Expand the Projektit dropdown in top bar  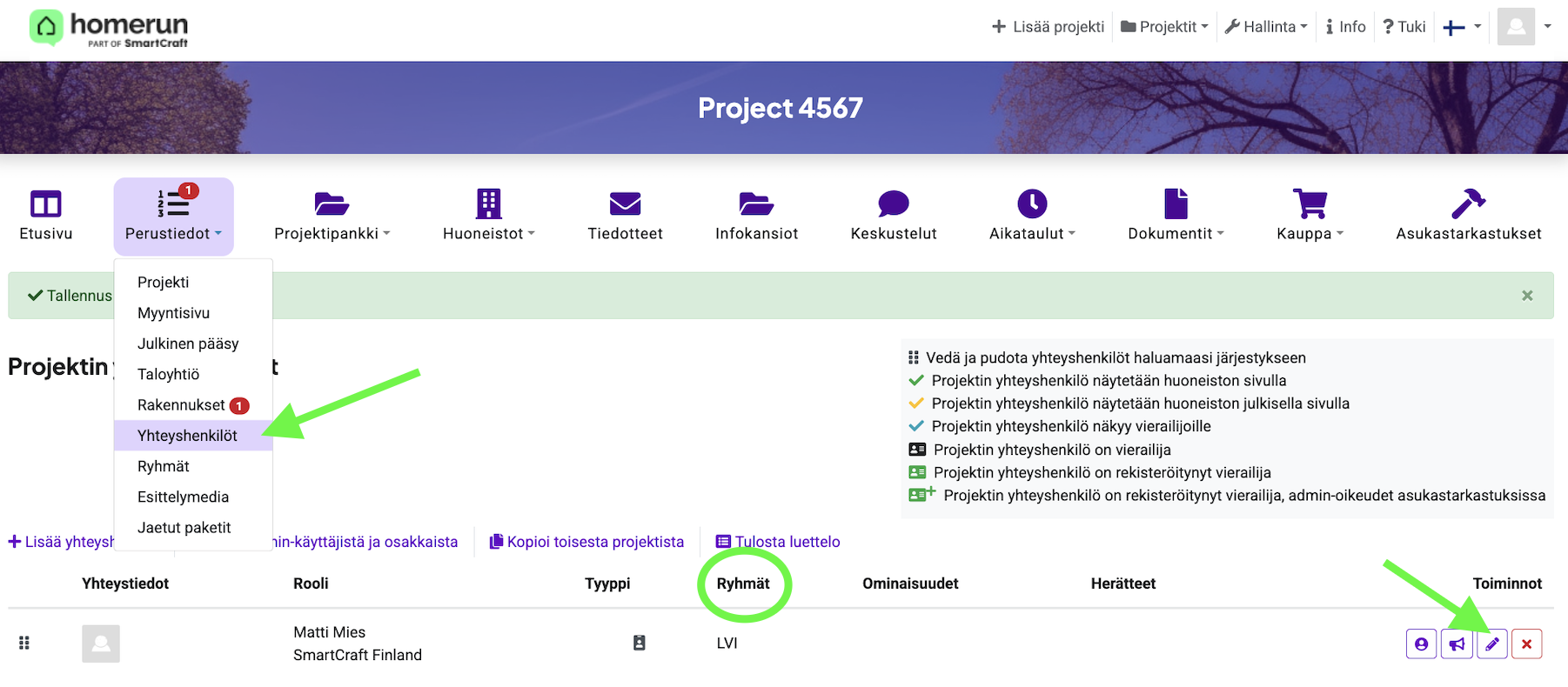point(1164,27)
